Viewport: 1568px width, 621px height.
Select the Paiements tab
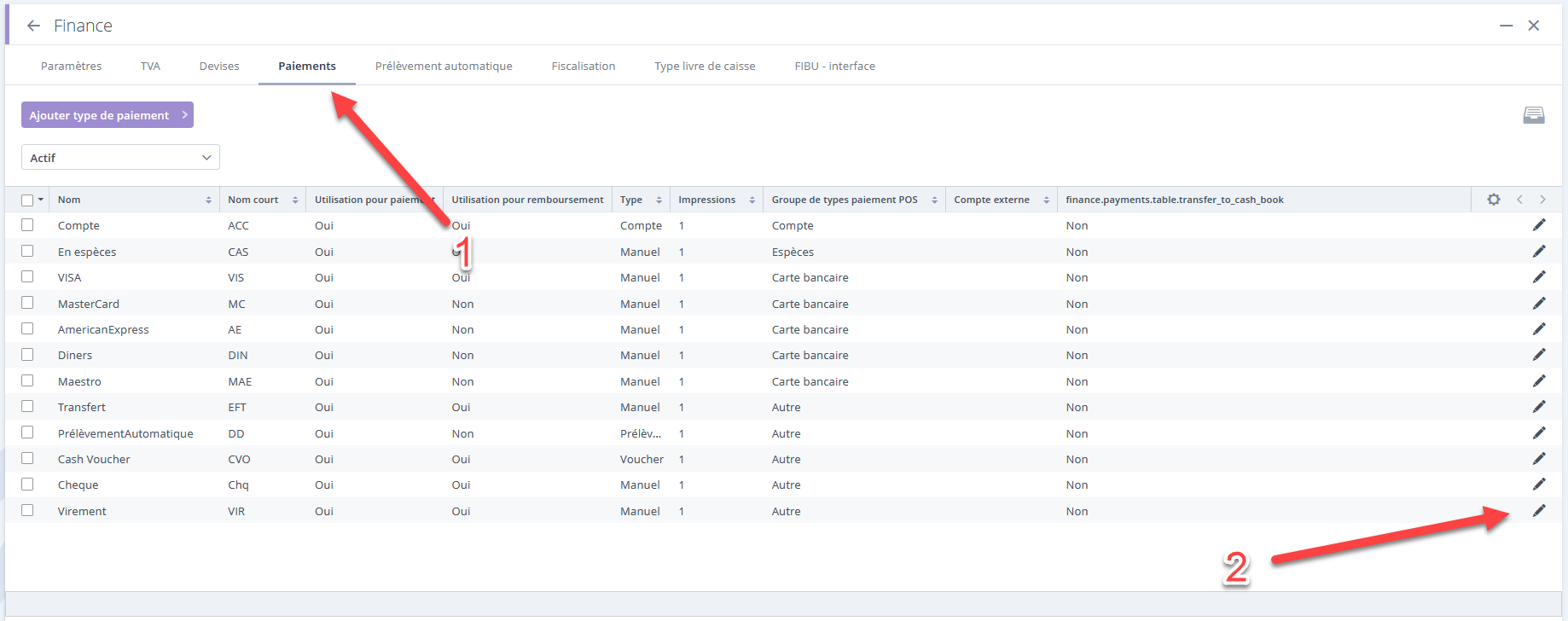click(x=307, y=66)
